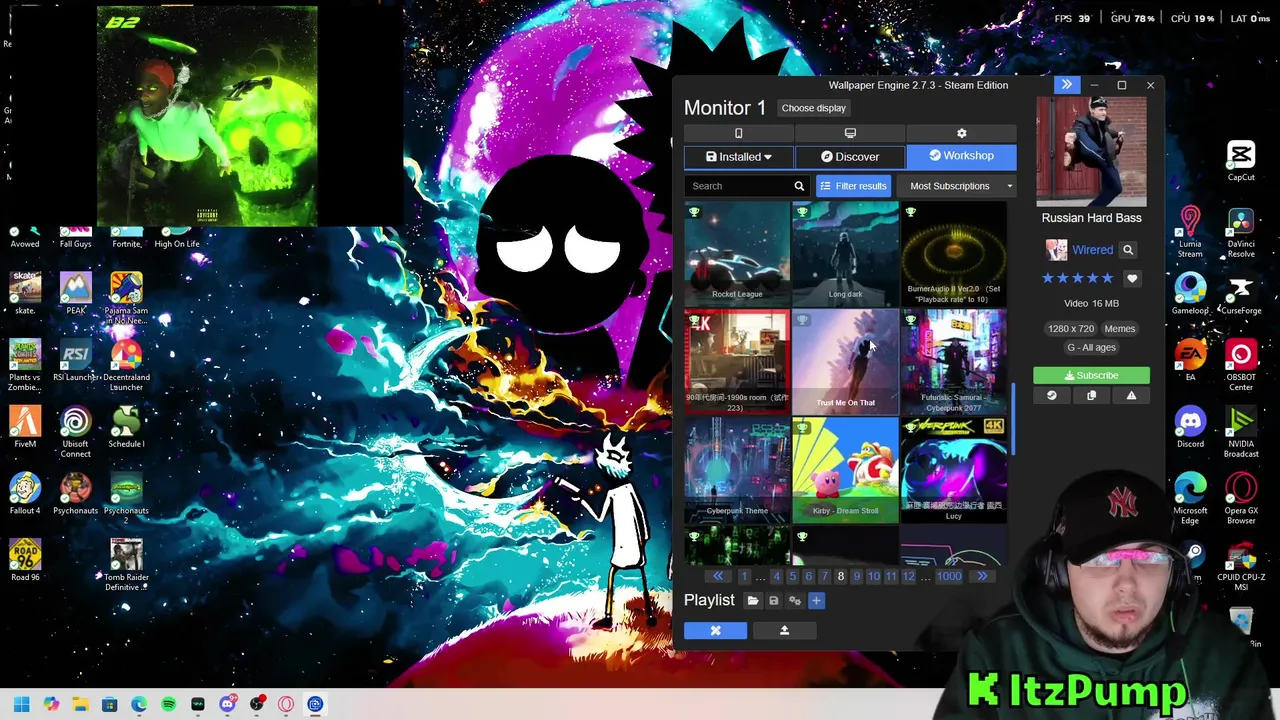Image resolution: width=1280 pixels, height=720 pixels.
Task: Switch to the Discover tab
Action: coord(850,157)
